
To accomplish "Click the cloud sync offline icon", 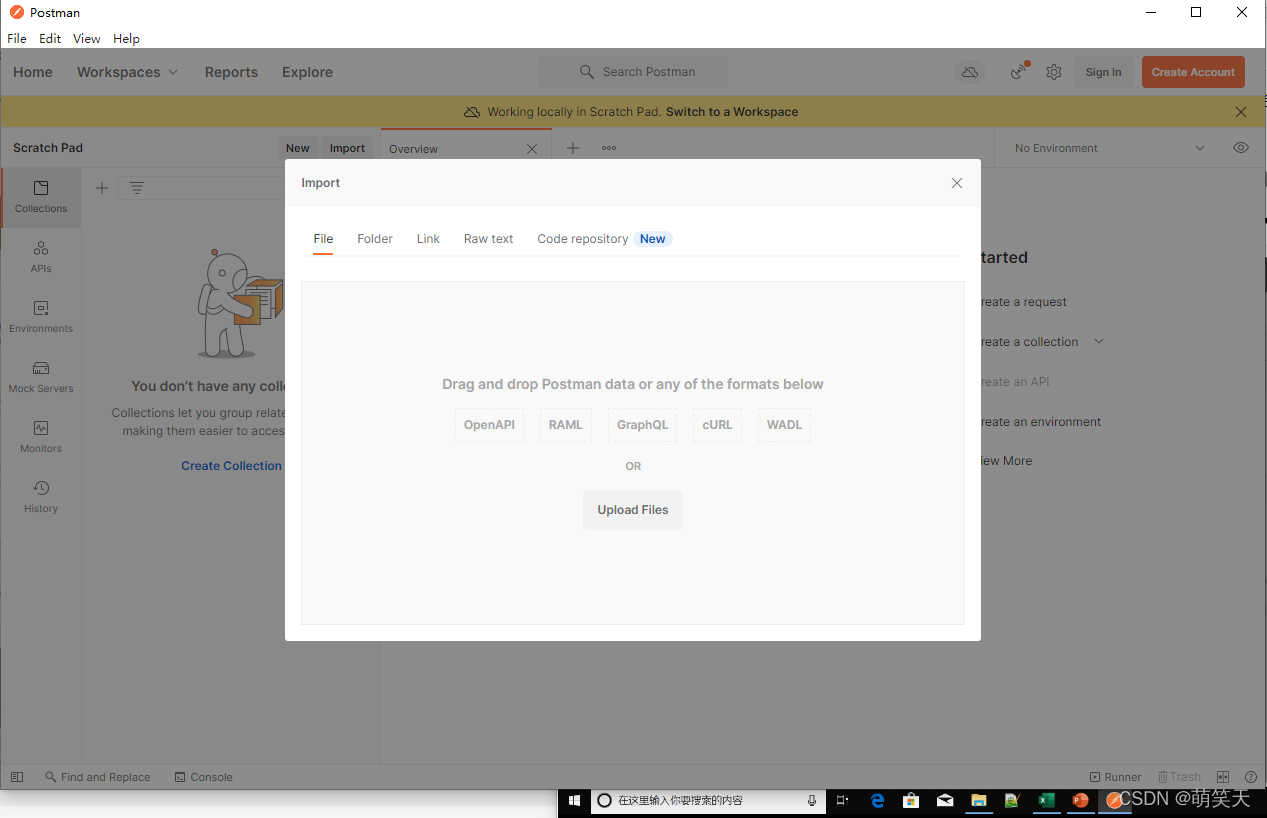I will [969, 72].
